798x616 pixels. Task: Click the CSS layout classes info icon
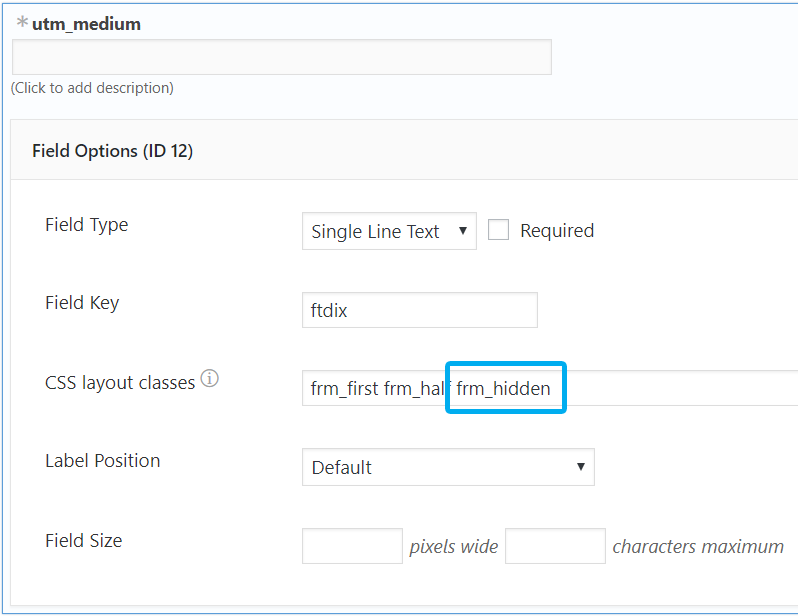tap(209, 379)
